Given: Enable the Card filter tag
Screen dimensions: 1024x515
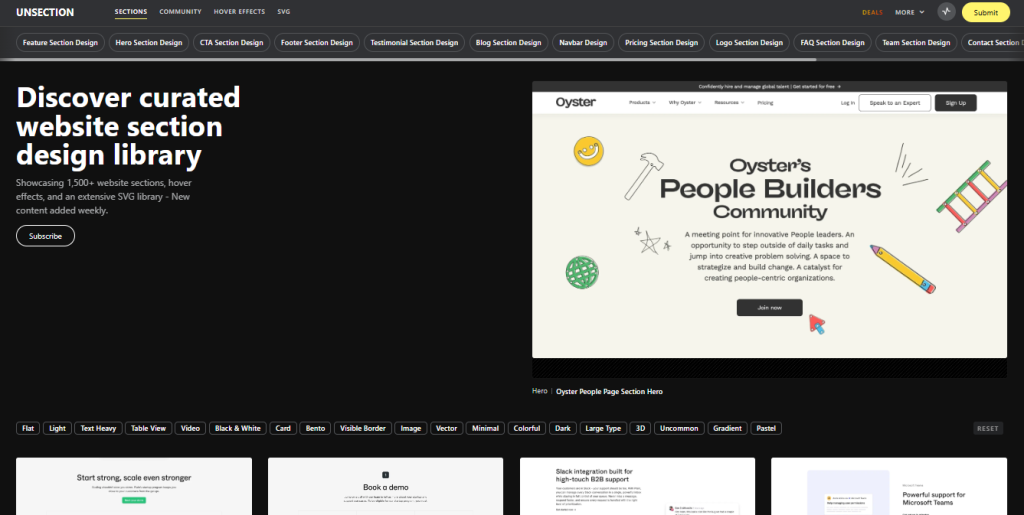Looking at the screenshot, I should pos(283,428).
